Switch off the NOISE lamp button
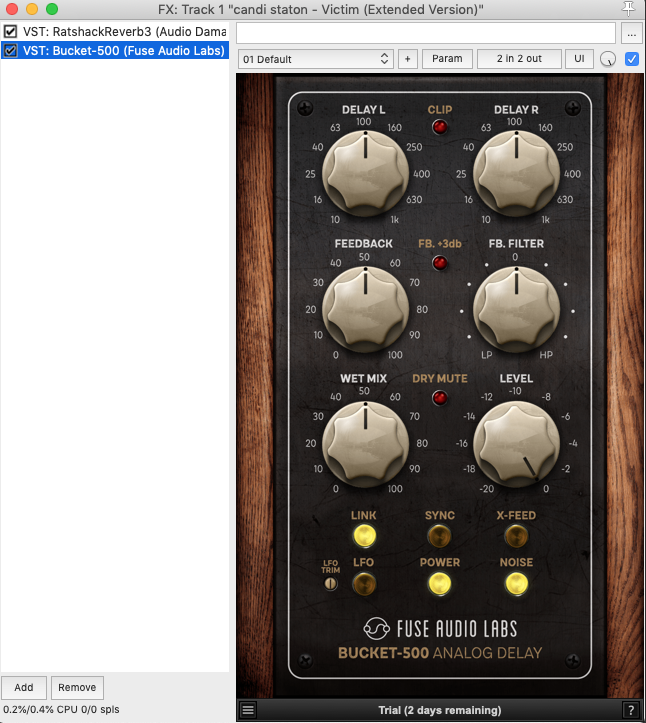646x723 pixels. 516,584
